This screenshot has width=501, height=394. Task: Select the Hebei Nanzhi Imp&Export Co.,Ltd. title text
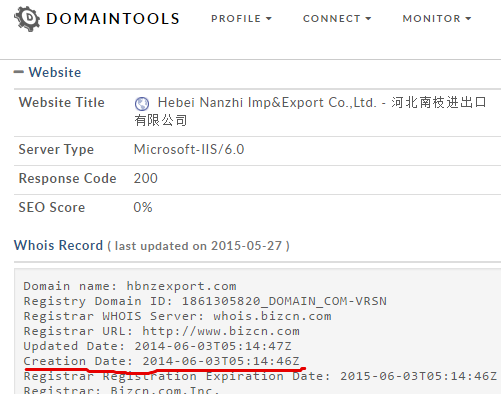(267, 103)
